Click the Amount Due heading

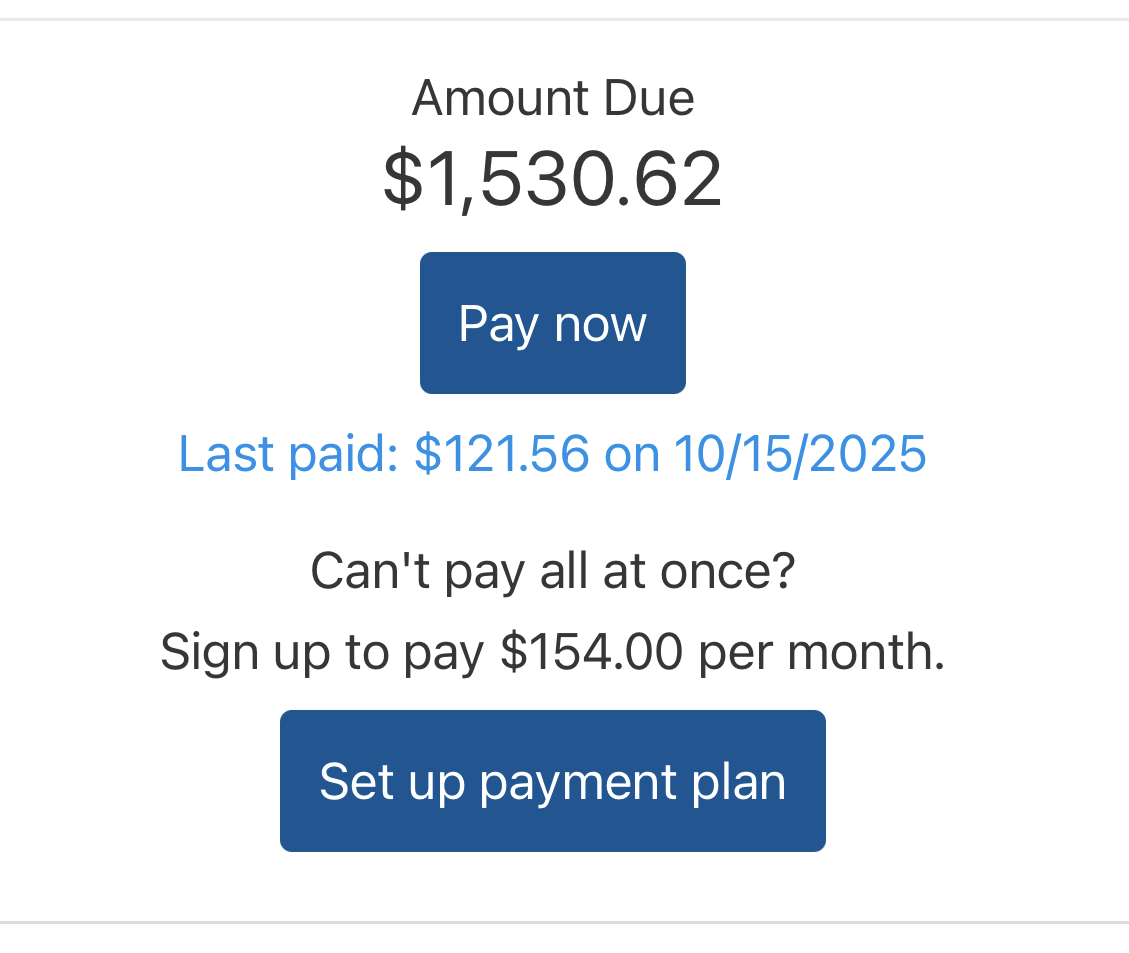tap(552, 98)
